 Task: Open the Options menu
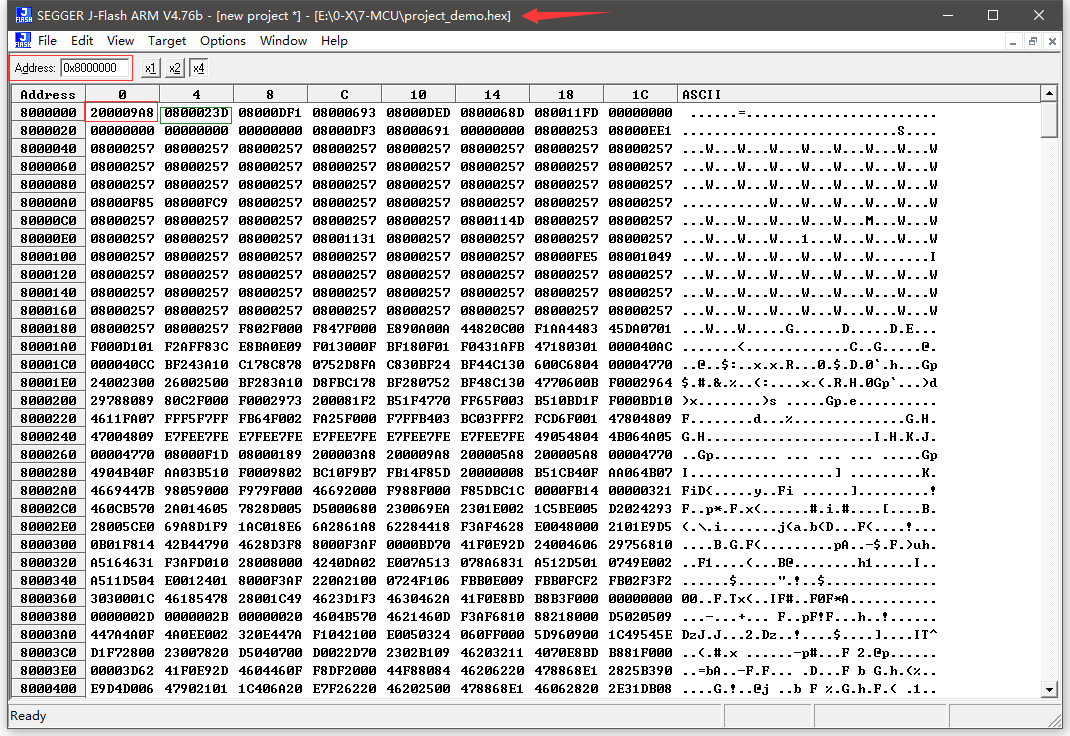point(222,41)
